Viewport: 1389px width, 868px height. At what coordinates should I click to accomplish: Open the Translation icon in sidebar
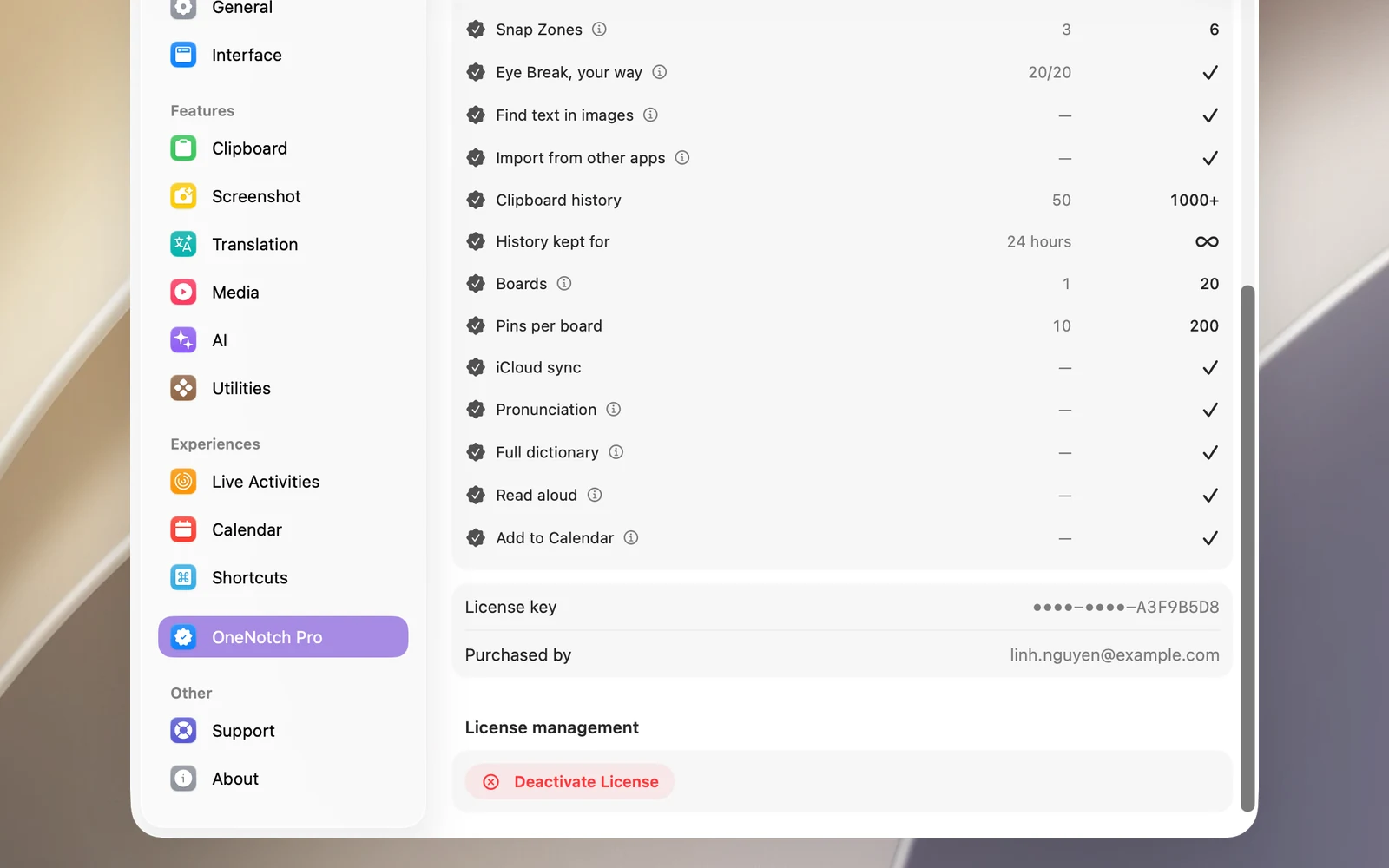[x=183, y=244]
